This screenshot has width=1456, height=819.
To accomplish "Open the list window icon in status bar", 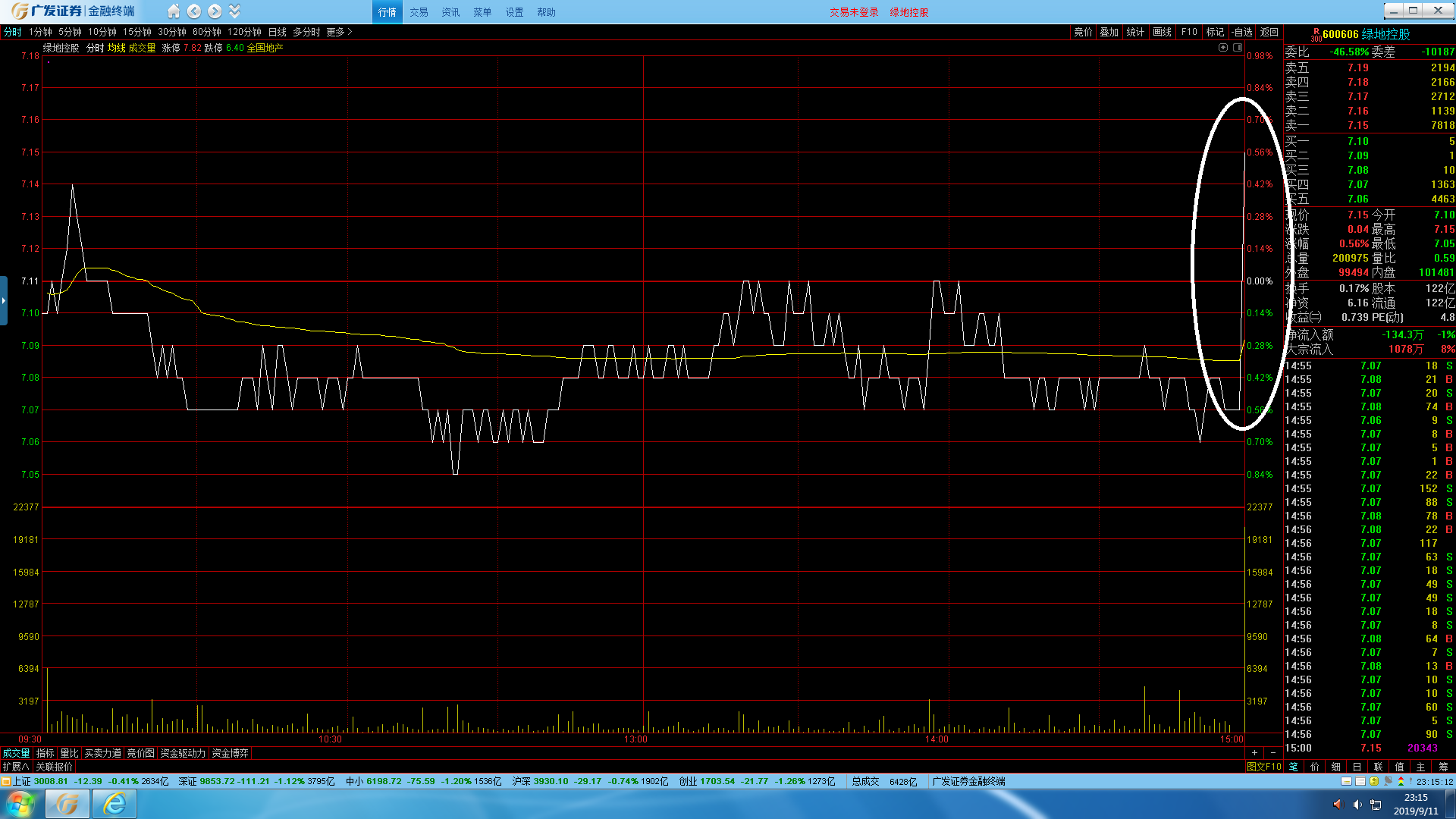I will [1360, 781].
